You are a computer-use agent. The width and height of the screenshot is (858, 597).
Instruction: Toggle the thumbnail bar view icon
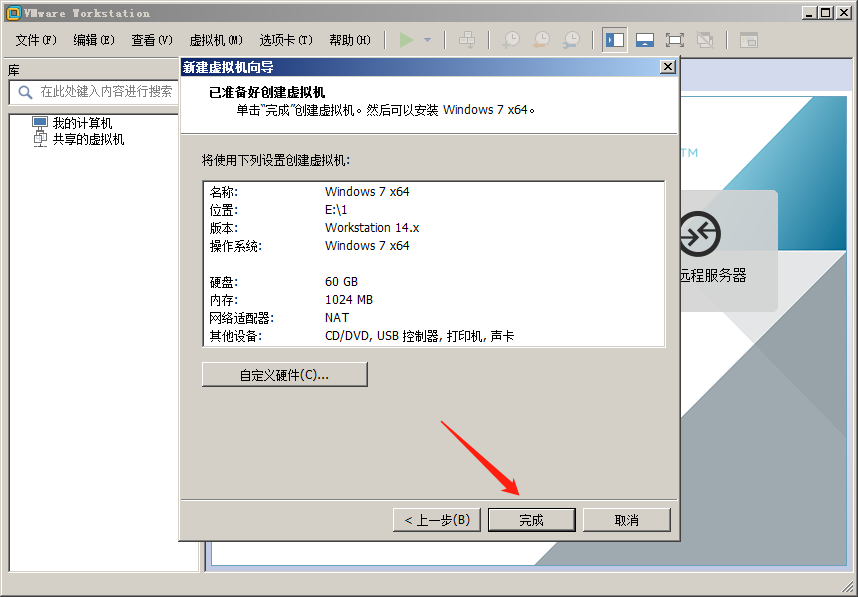tap(645, 40)
